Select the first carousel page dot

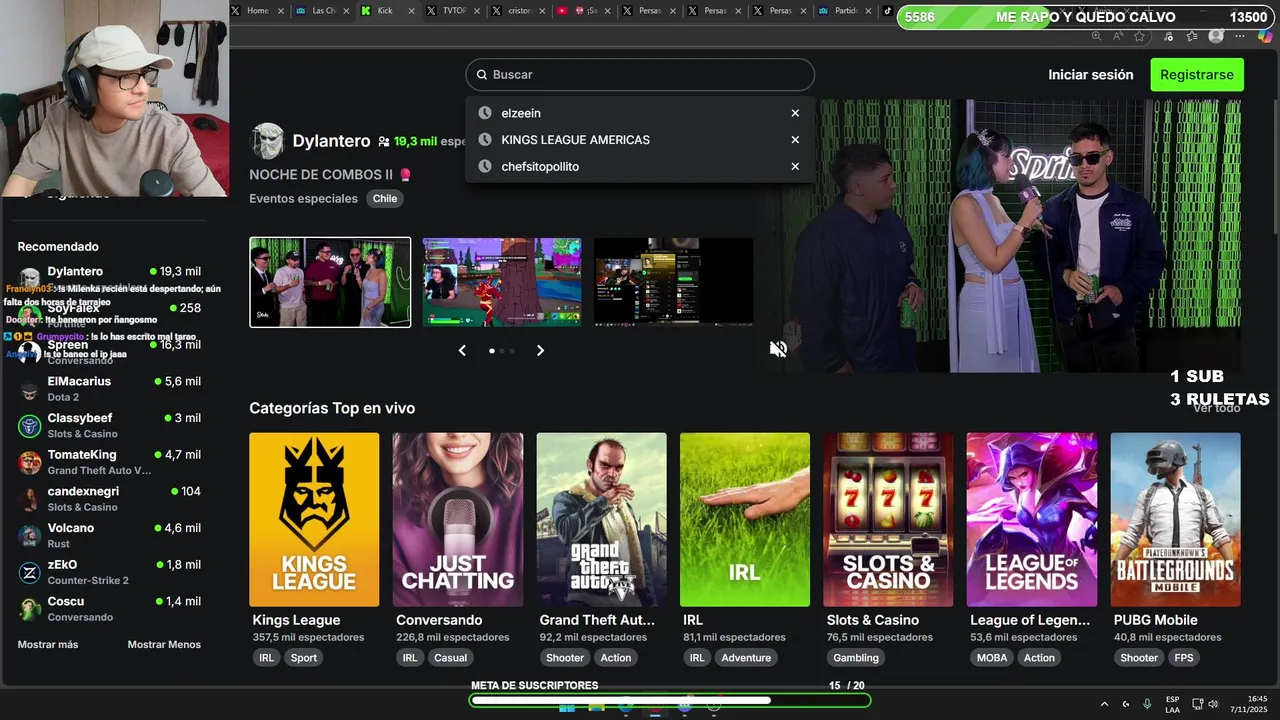pos(491,351)
